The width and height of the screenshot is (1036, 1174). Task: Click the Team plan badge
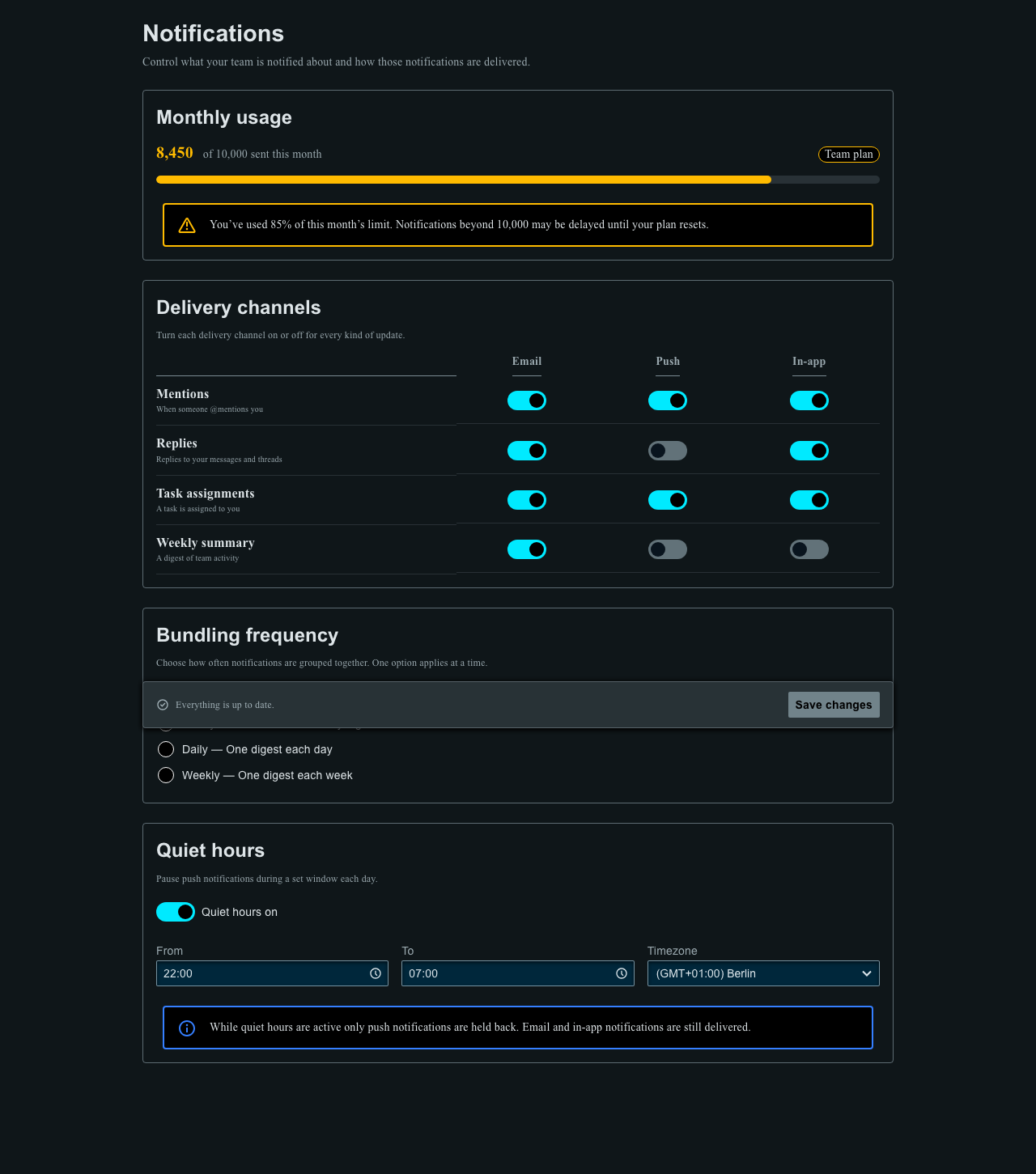(x=849, y=155)
